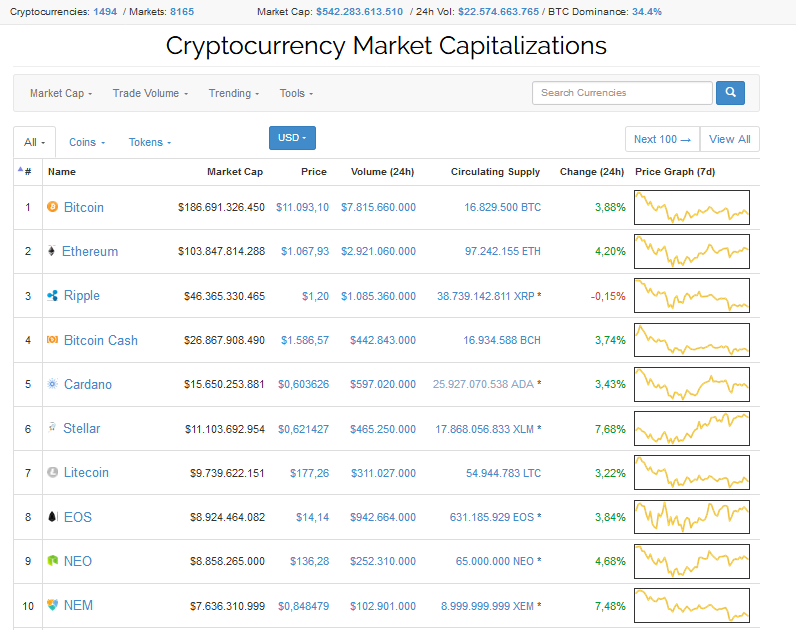Click the NEM logo icon

[52, 605]
